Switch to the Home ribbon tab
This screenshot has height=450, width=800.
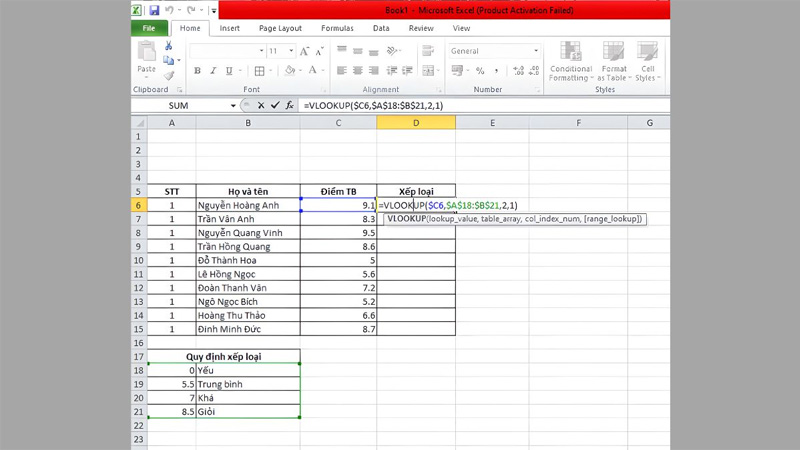(190, 29)
